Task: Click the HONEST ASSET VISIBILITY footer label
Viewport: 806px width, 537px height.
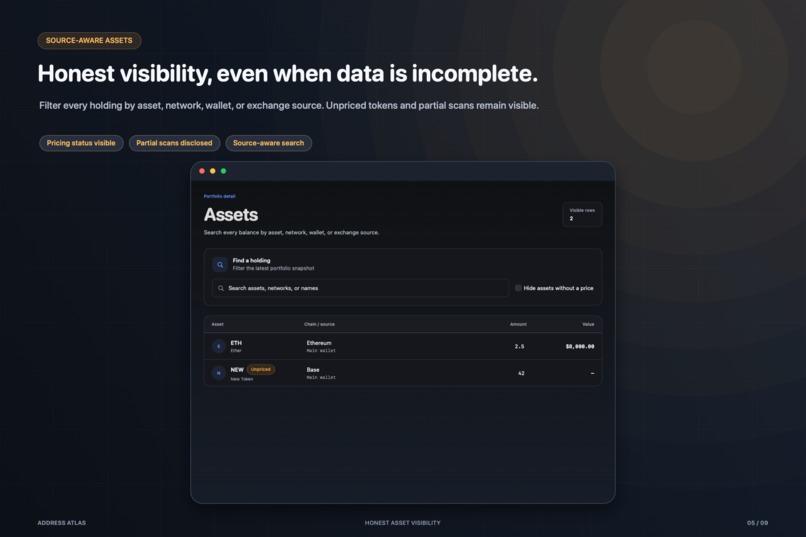Action: (x=402, y=523)
